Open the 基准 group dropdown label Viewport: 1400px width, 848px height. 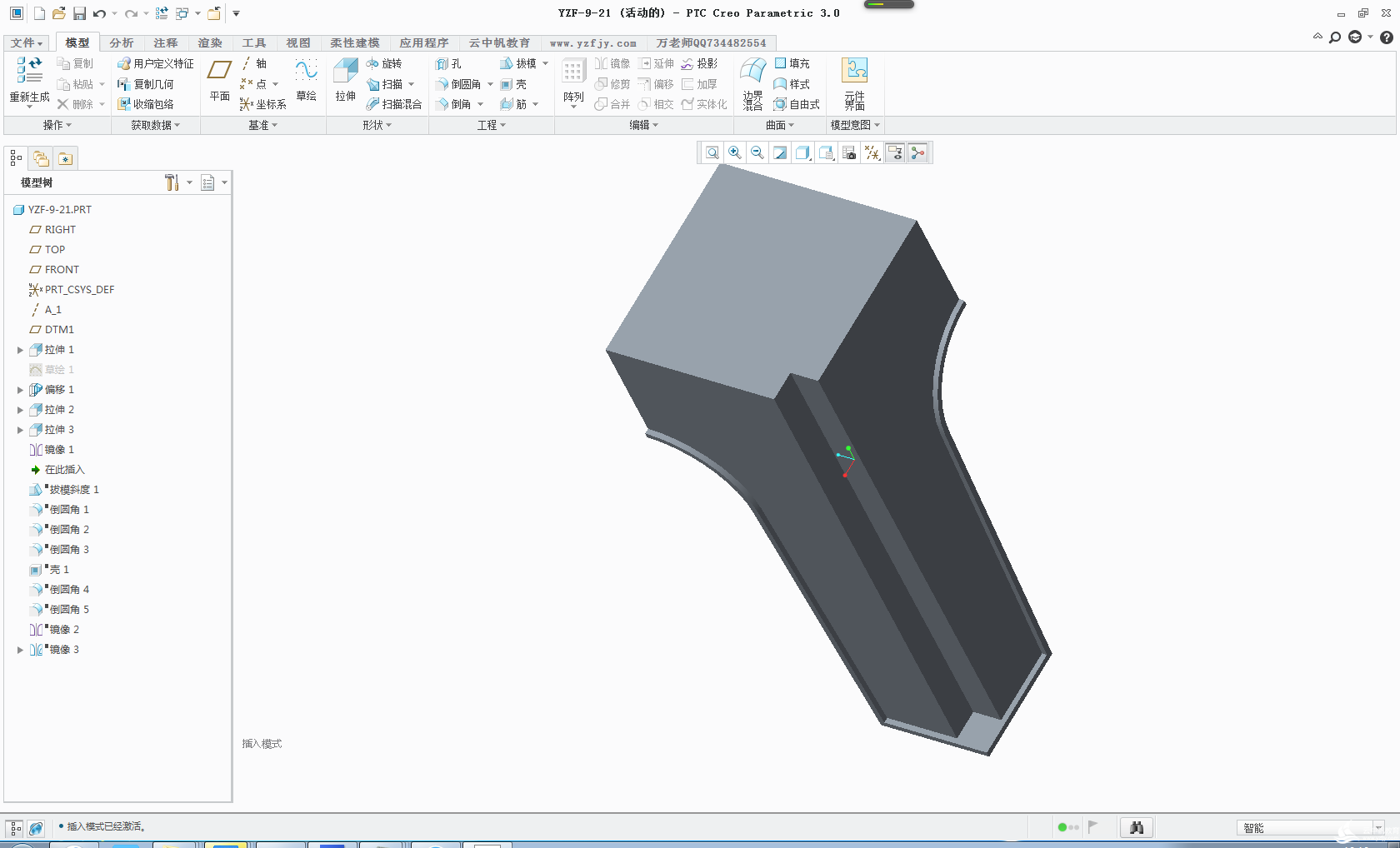(x=262, y=125)
